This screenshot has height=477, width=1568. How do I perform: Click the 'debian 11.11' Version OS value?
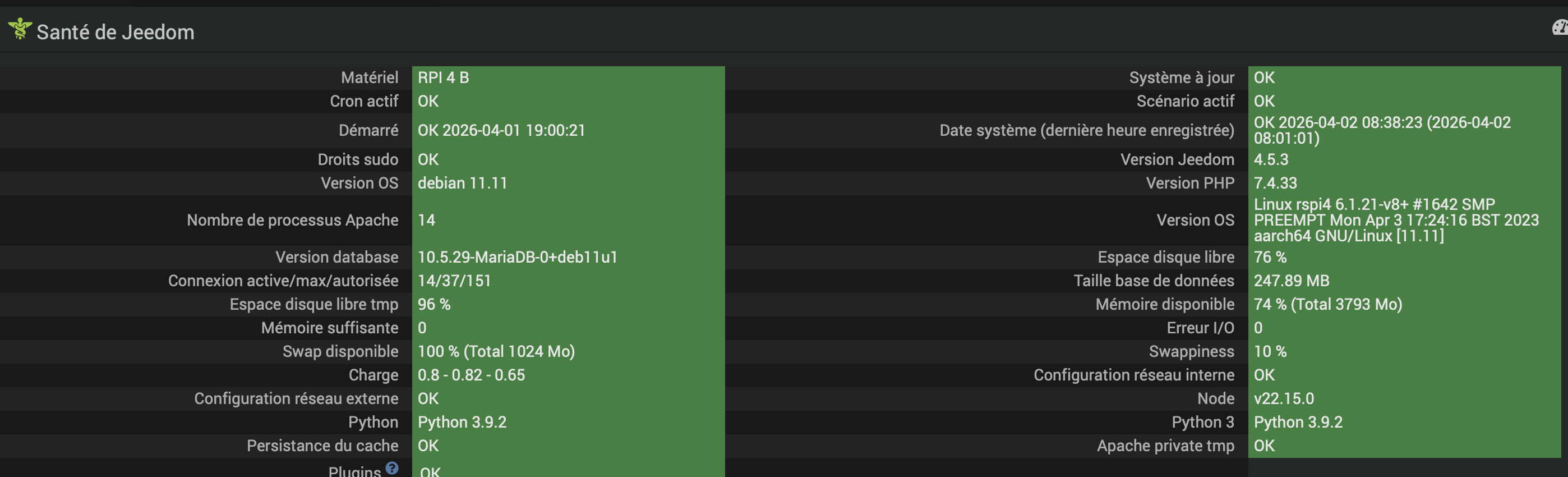(x=462, y=184)
